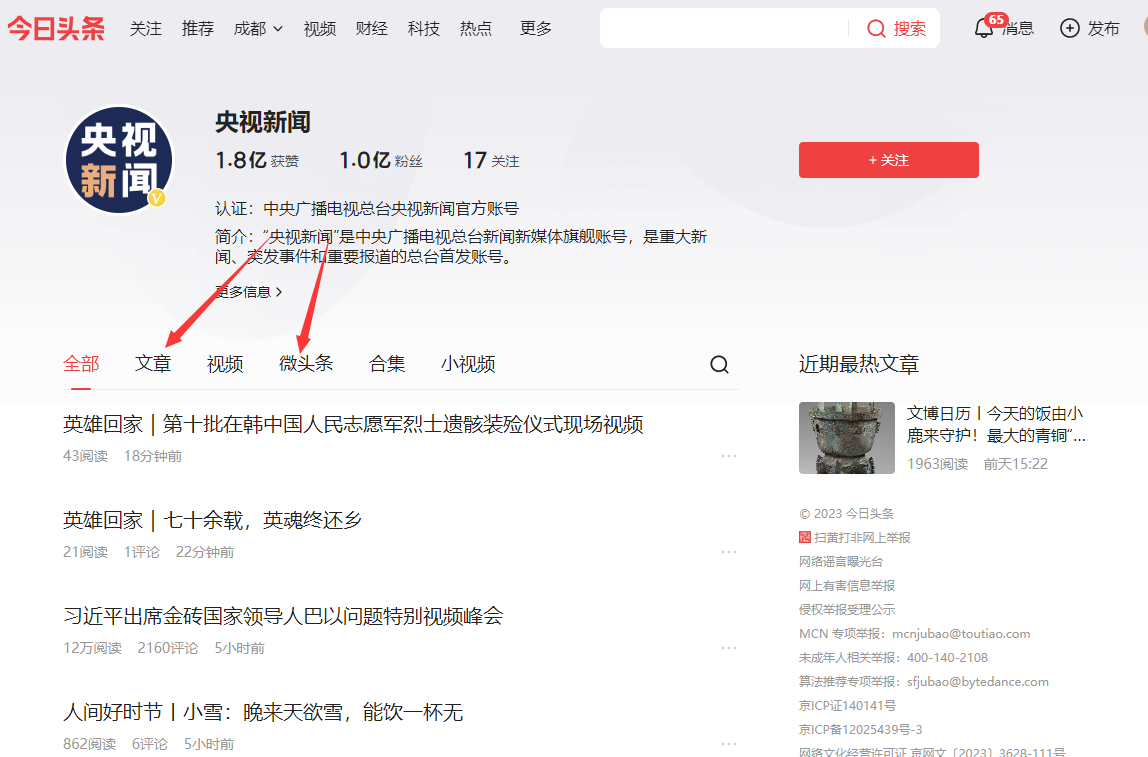Click the magnifier icon in profile tabs

pyautogui.click(x=719, y=364)
